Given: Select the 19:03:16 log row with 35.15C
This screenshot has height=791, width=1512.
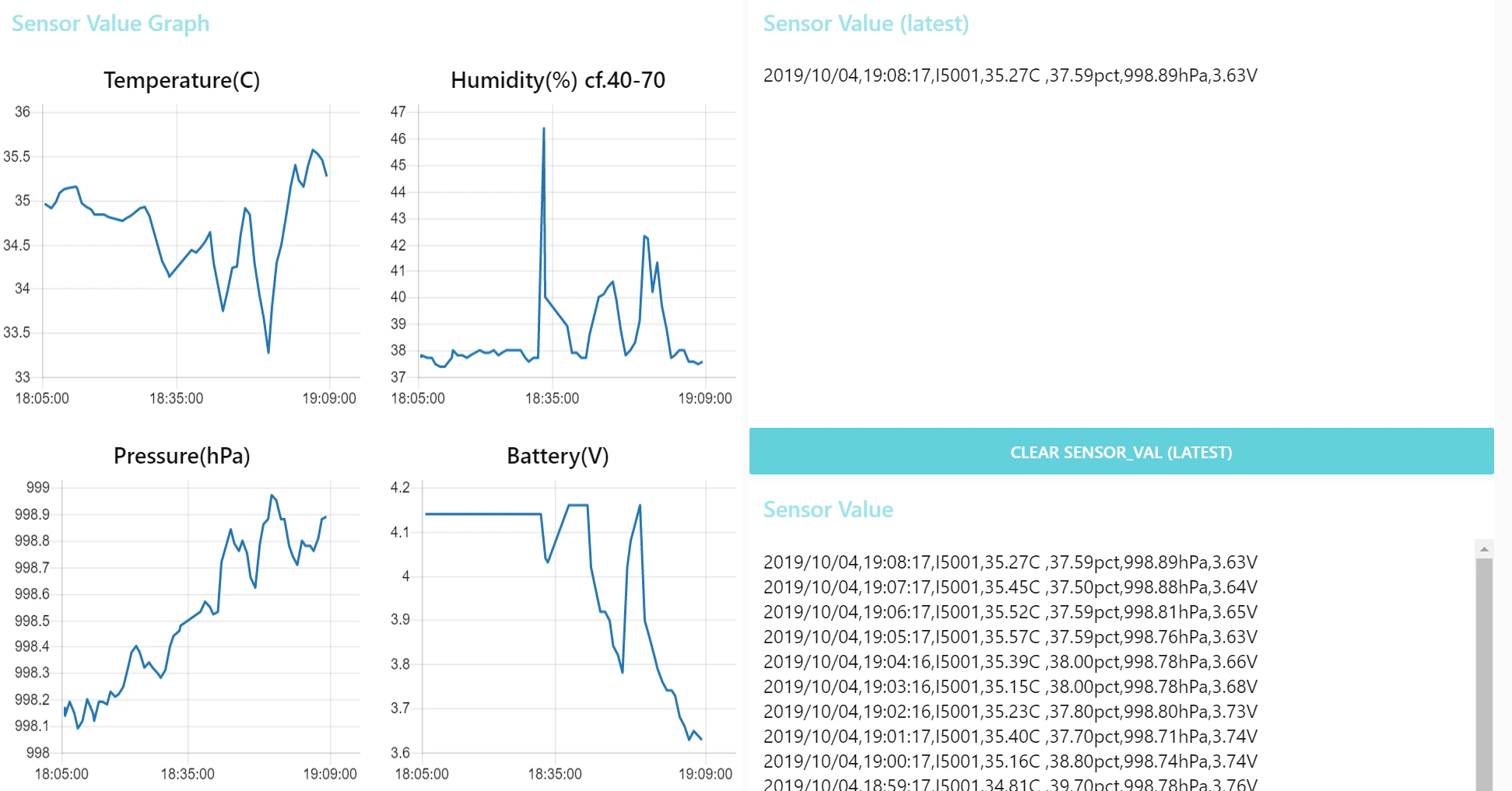Looking at the screenshot, I should click(x=1010, y=687).
